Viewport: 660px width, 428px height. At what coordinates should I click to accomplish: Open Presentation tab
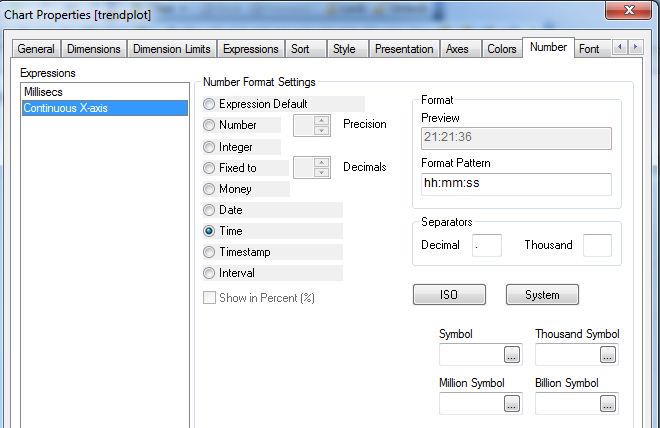[404, 49]
